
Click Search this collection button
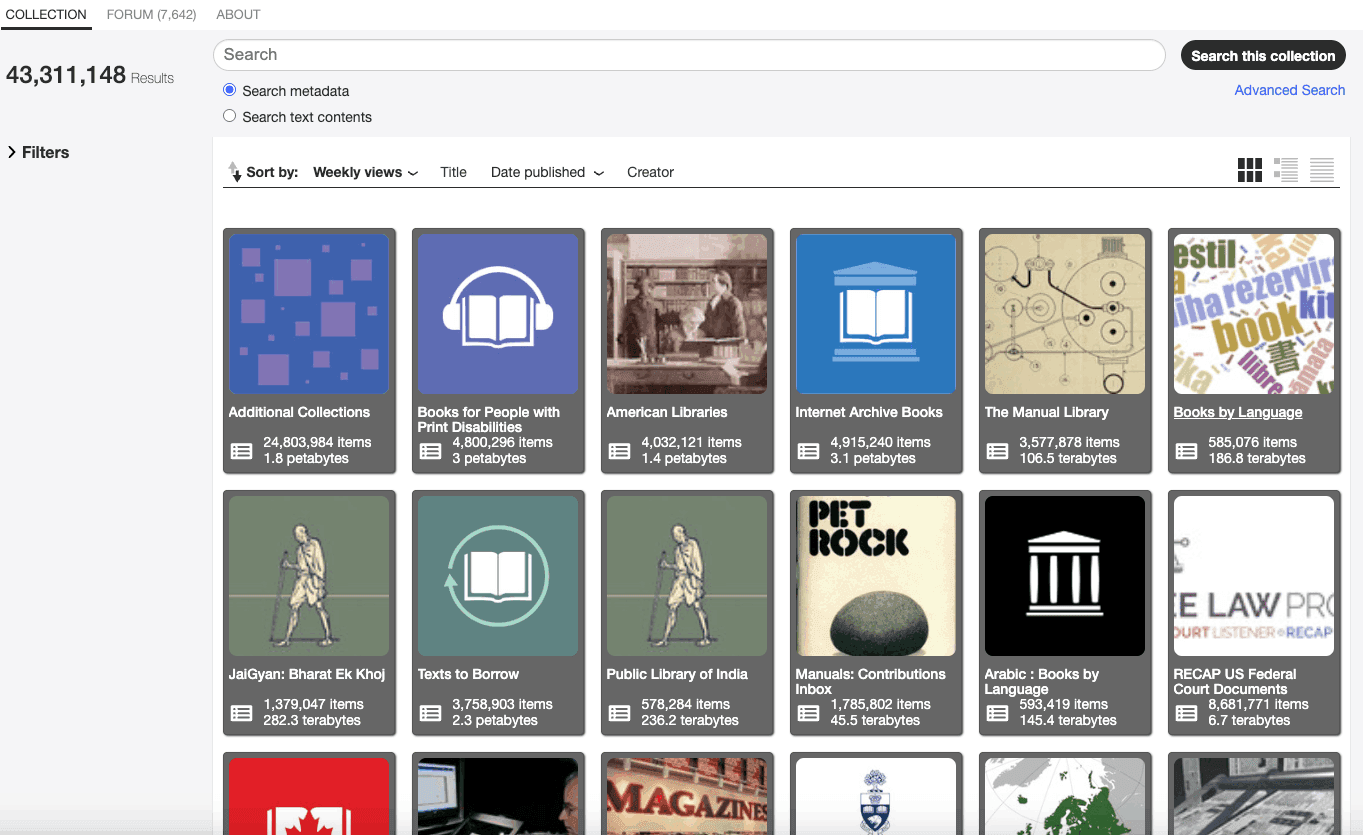click(1263, 56)
